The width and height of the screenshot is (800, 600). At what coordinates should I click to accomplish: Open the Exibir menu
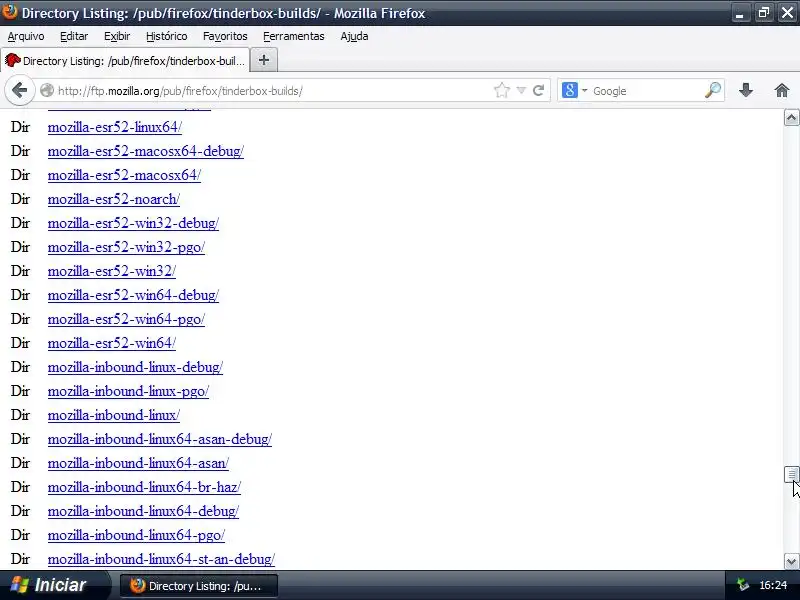[117, 36]
